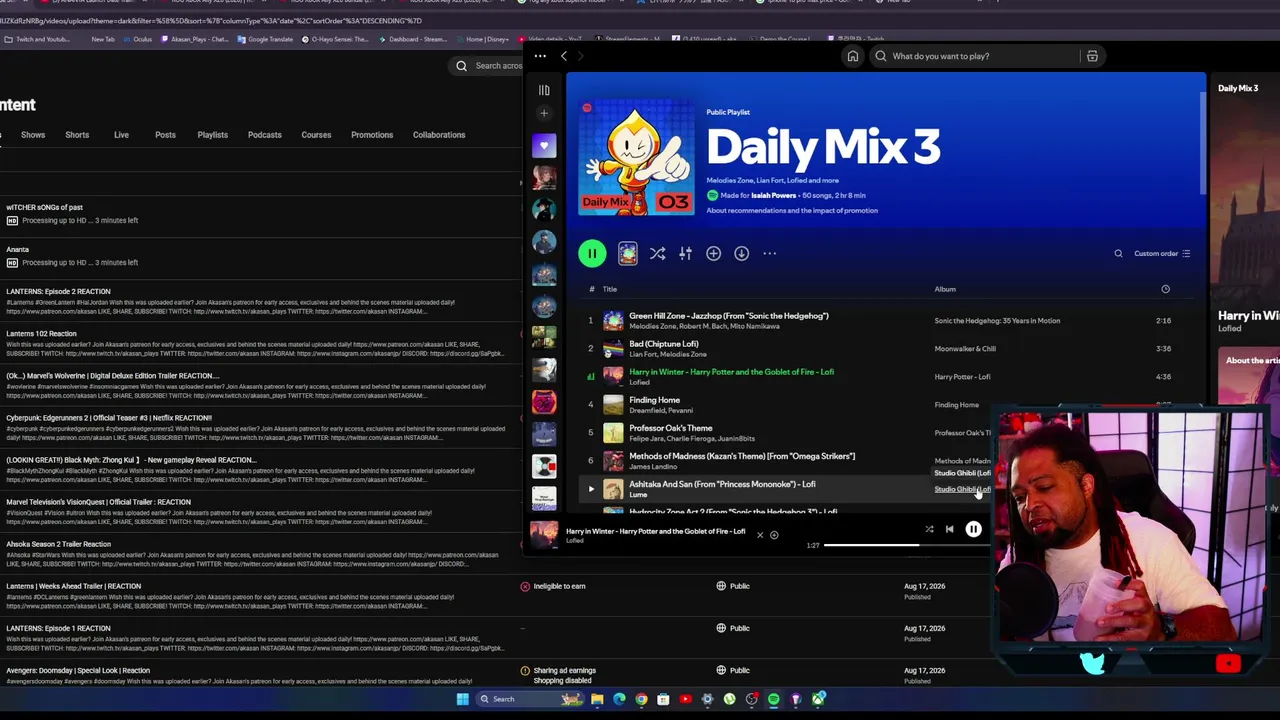Screen dimensions: 1280x720
Task: Pause playback in the bottom player bar
Action: [x=973, y=529]
